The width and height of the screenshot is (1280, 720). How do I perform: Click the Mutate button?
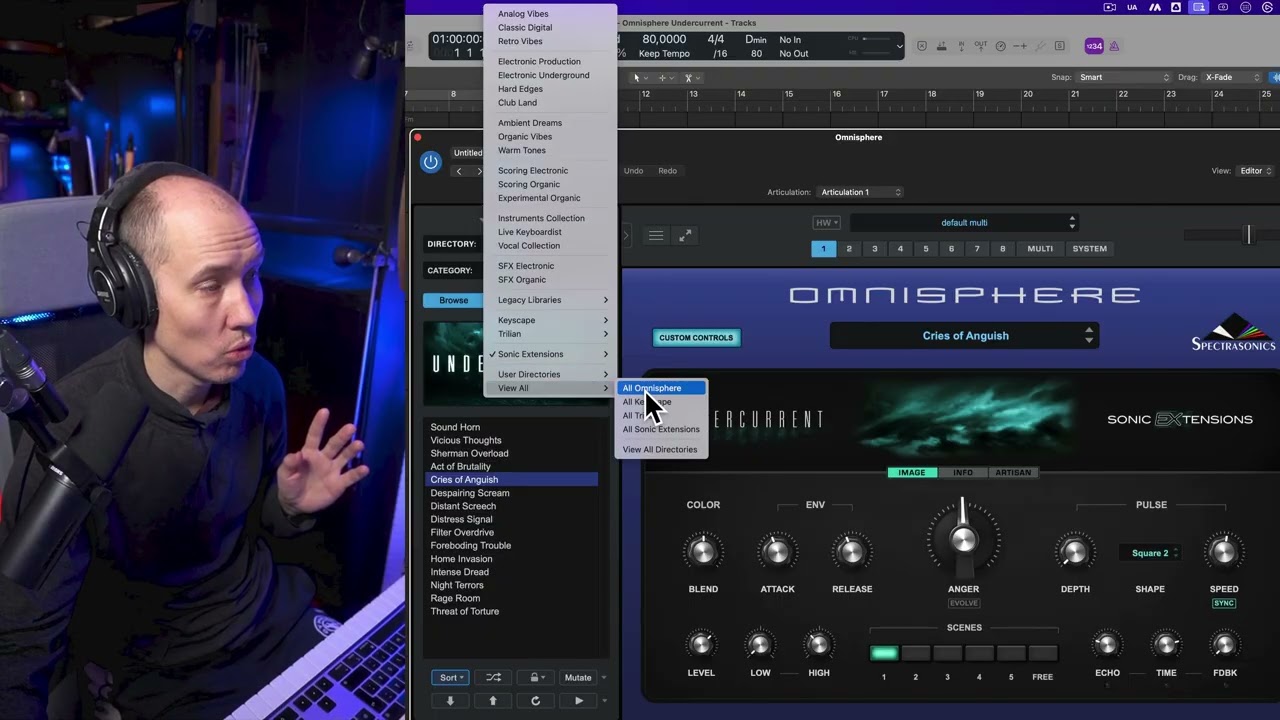[x=578, y=677]
